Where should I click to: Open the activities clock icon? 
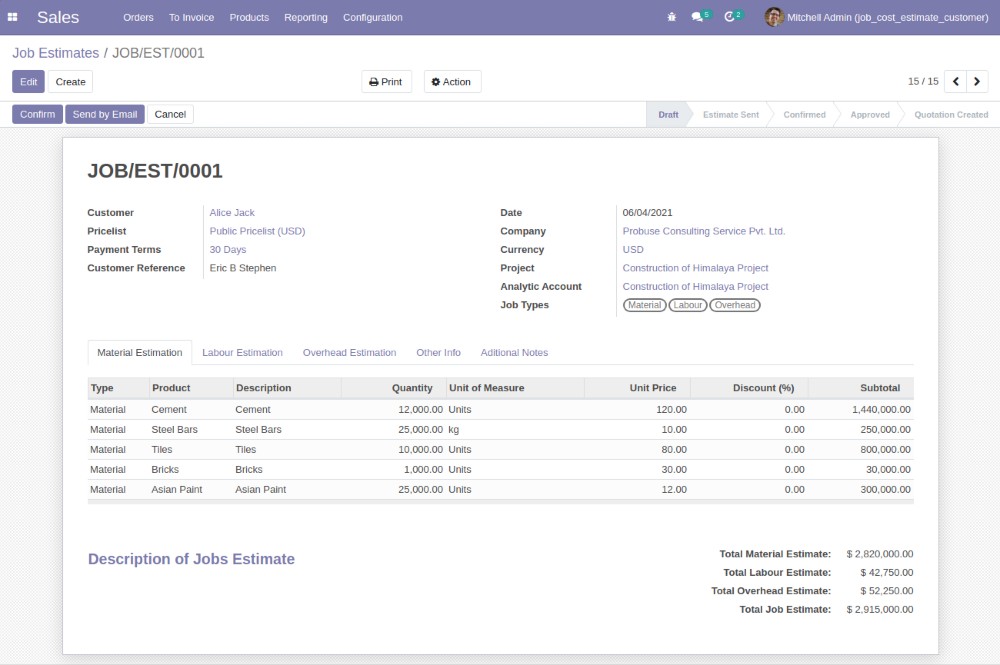pyautogui.click(x=730, y=17)
